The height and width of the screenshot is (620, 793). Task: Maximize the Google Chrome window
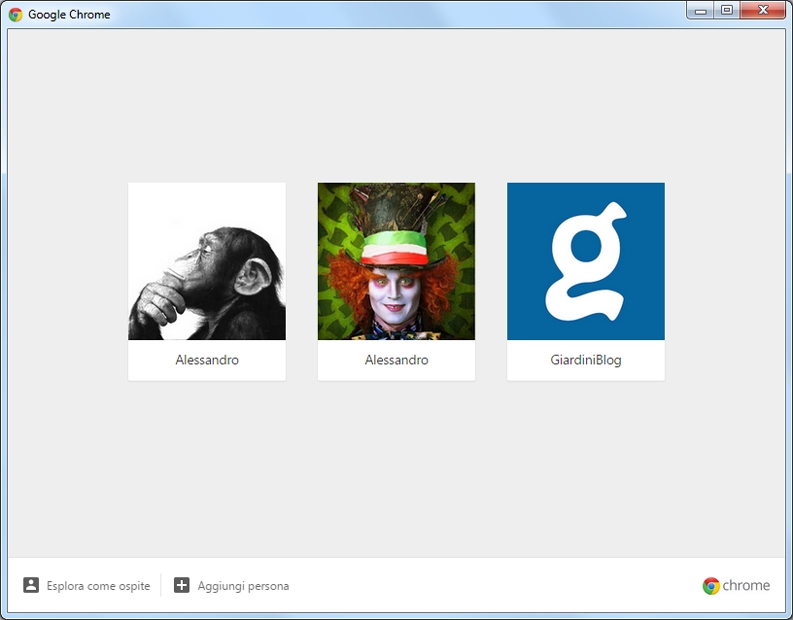coord(727,10)
